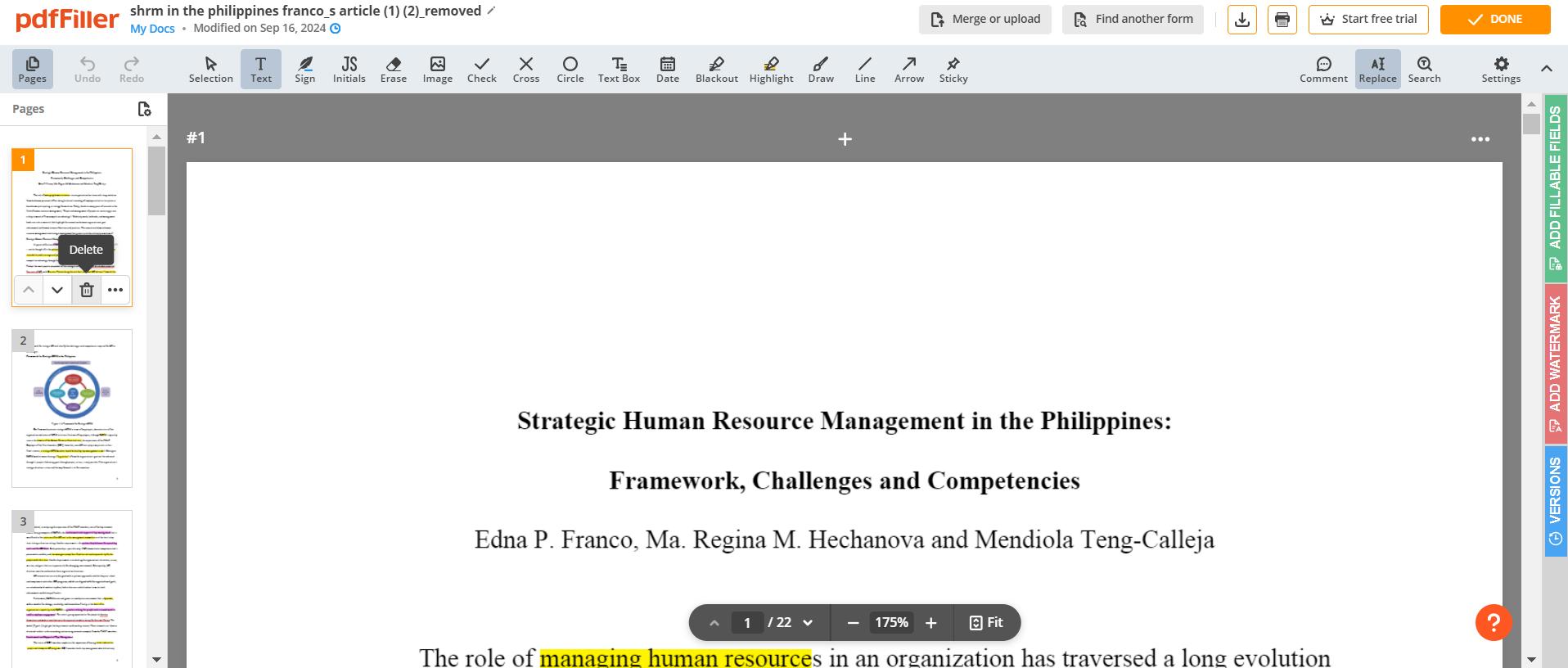The height and width of the screenshot is (668, 1568).
Task: Open the Search tool
Action: tap(1425, 69)
